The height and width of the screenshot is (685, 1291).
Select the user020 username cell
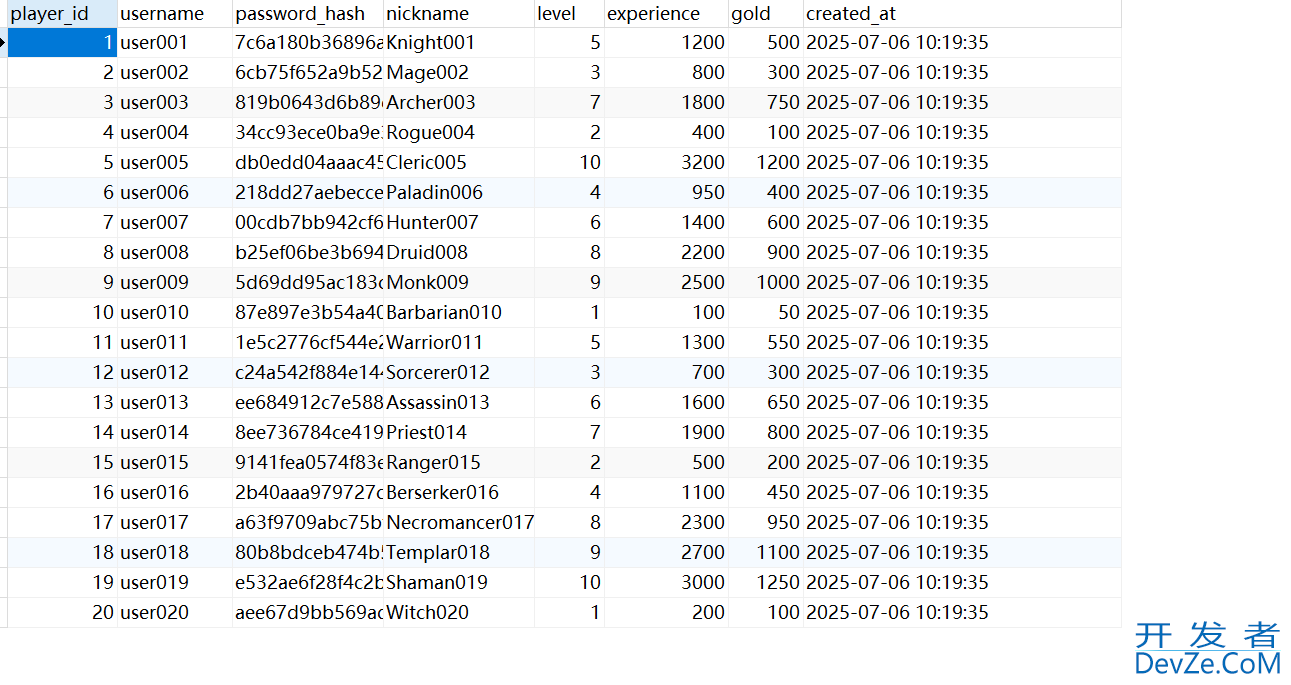[x=174, y=612]
